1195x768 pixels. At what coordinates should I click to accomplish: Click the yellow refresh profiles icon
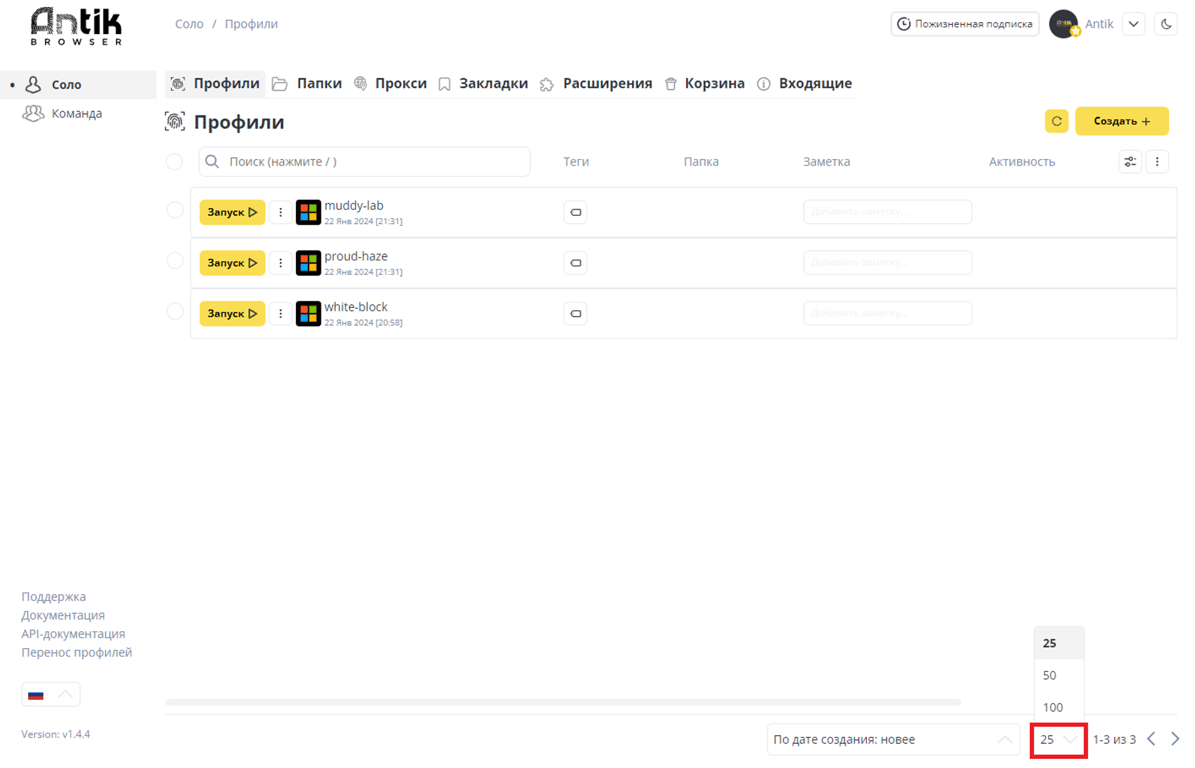(x=1056, y=121)
